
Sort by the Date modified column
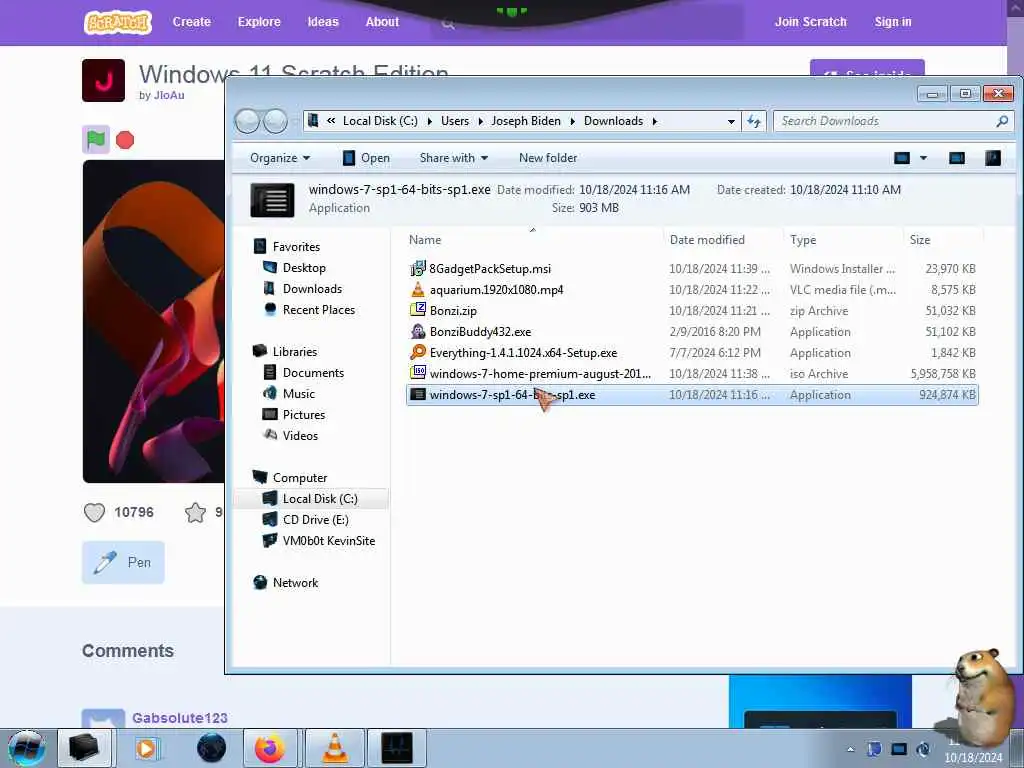[x=707, y=240]
